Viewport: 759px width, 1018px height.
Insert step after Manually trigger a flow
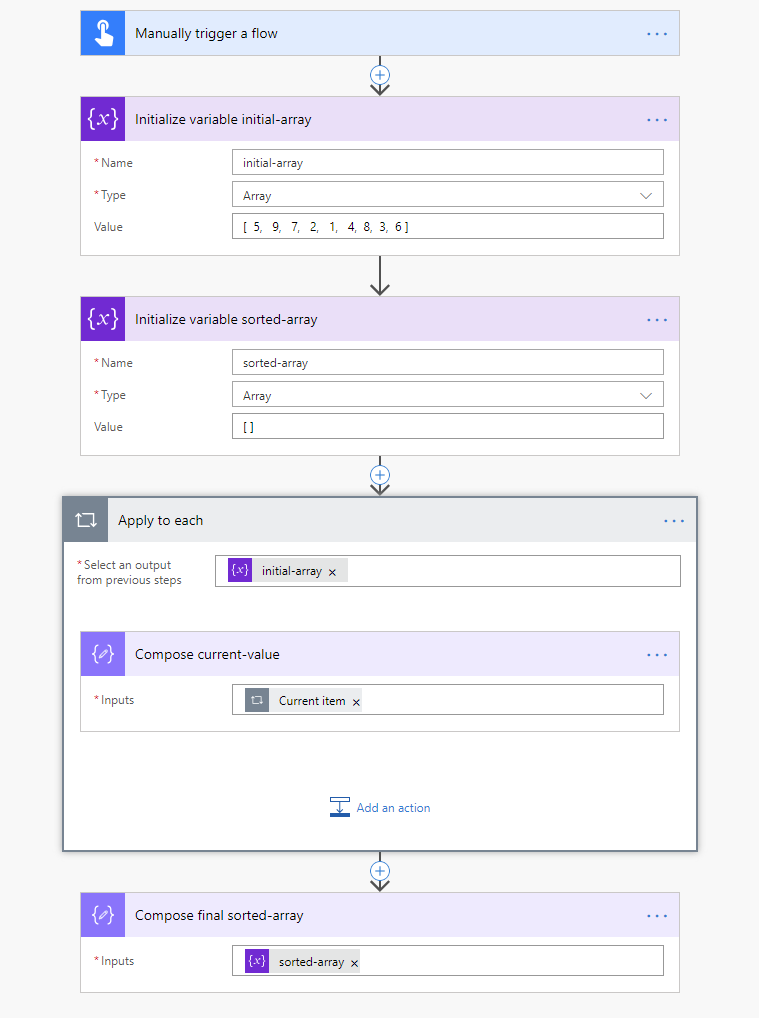[x=379, y=75]
